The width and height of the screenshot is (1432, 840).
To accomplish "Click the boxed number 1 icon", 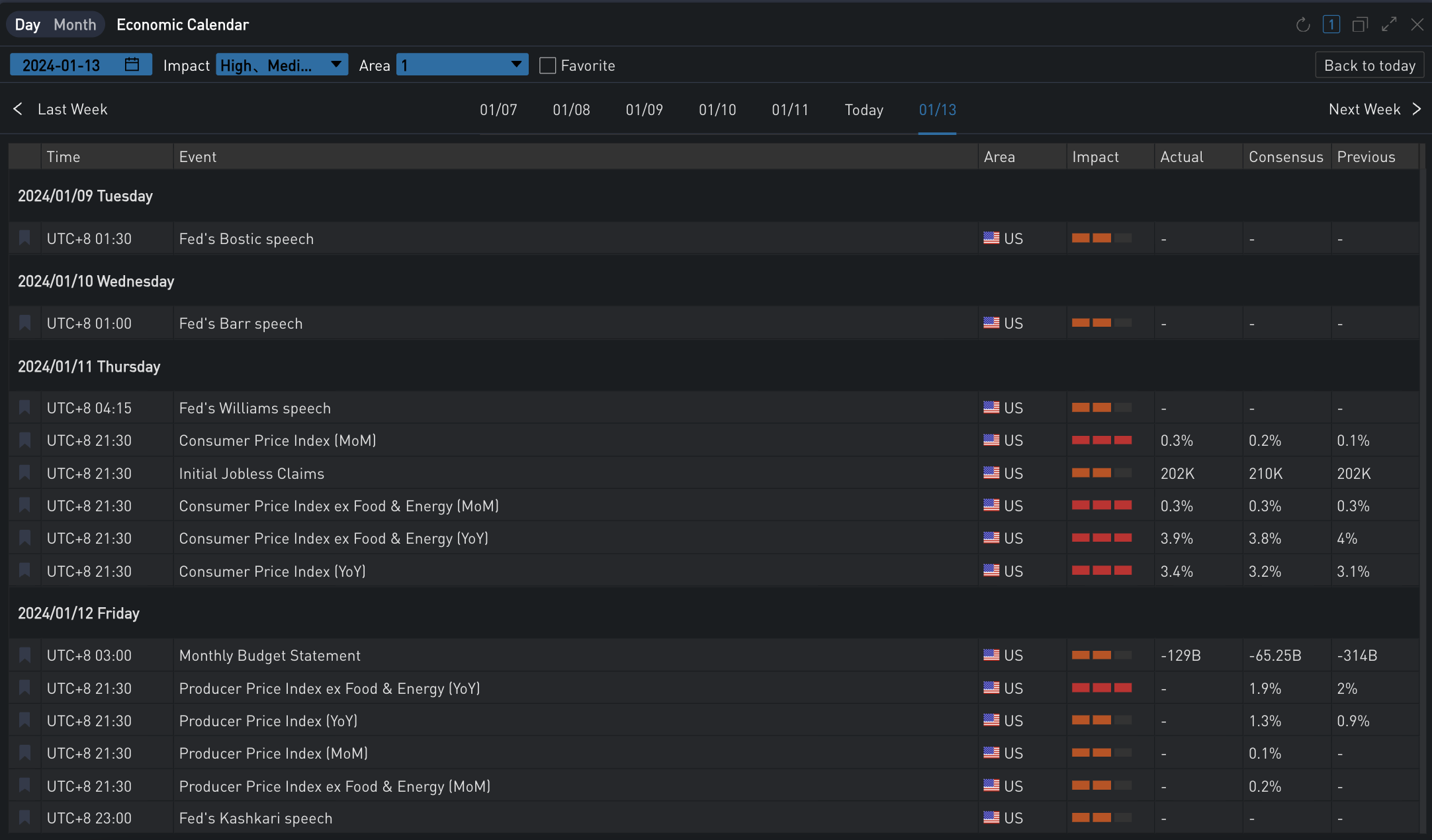I will pyautogui.click(x=1331, y=25).
